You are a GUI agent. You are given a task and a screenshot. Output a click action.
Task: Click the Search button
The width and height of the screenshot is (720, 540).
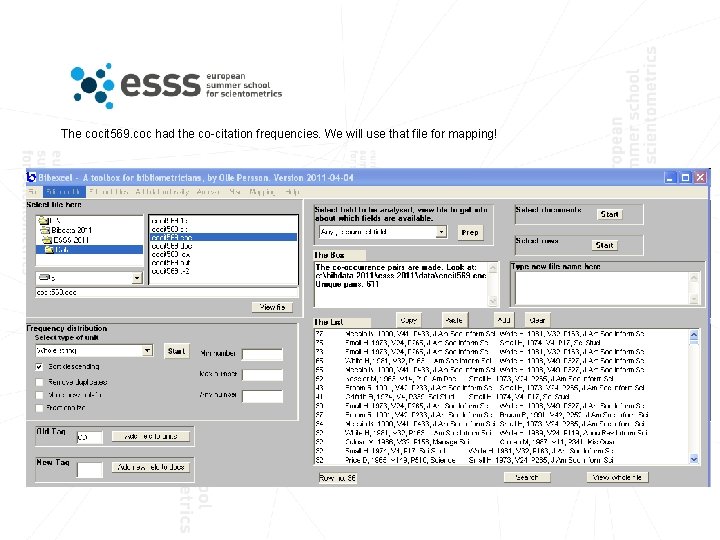point(527,477)
